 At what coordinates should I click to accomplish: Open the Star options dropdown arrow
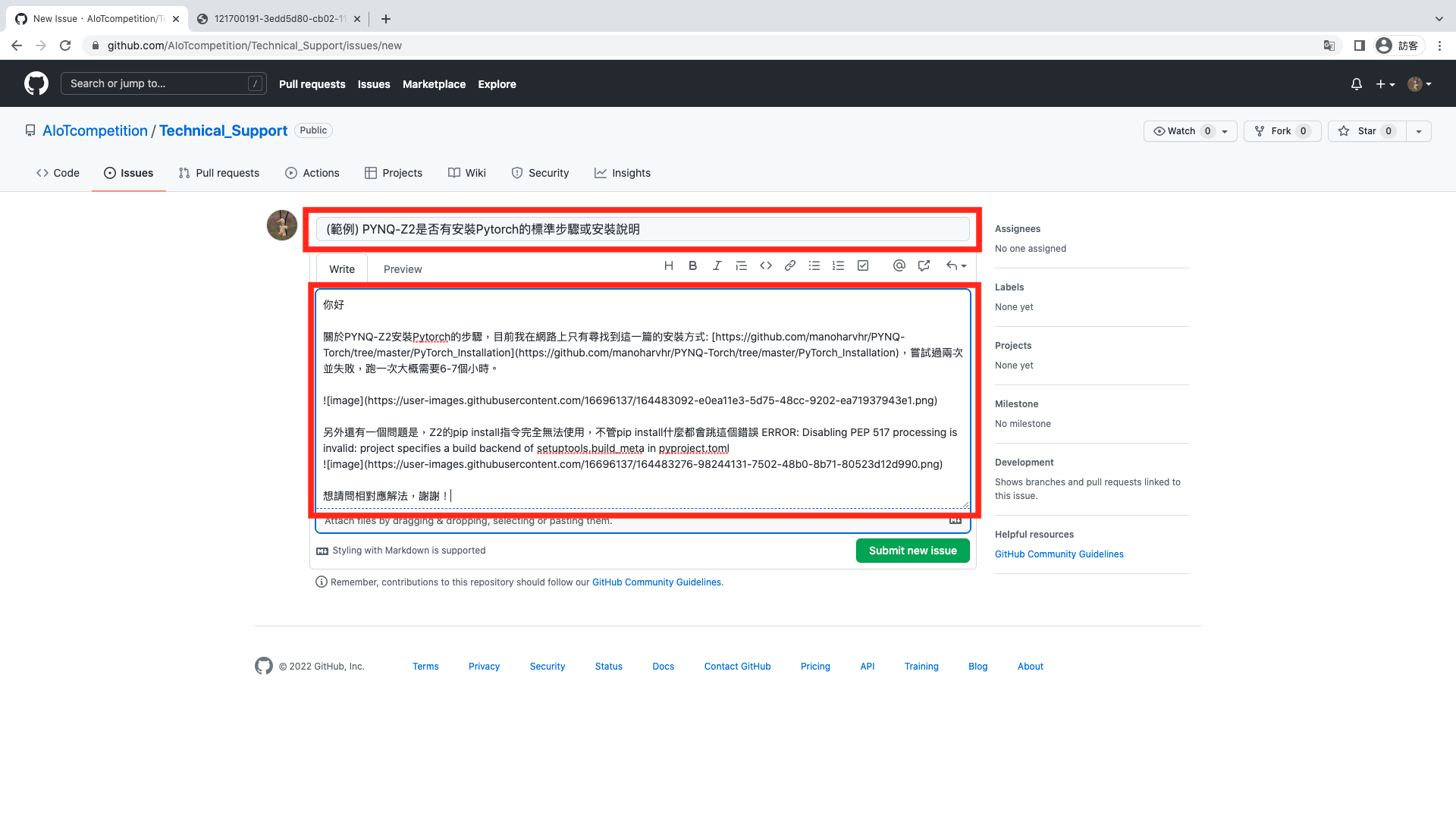click(x=1419, y=130)
